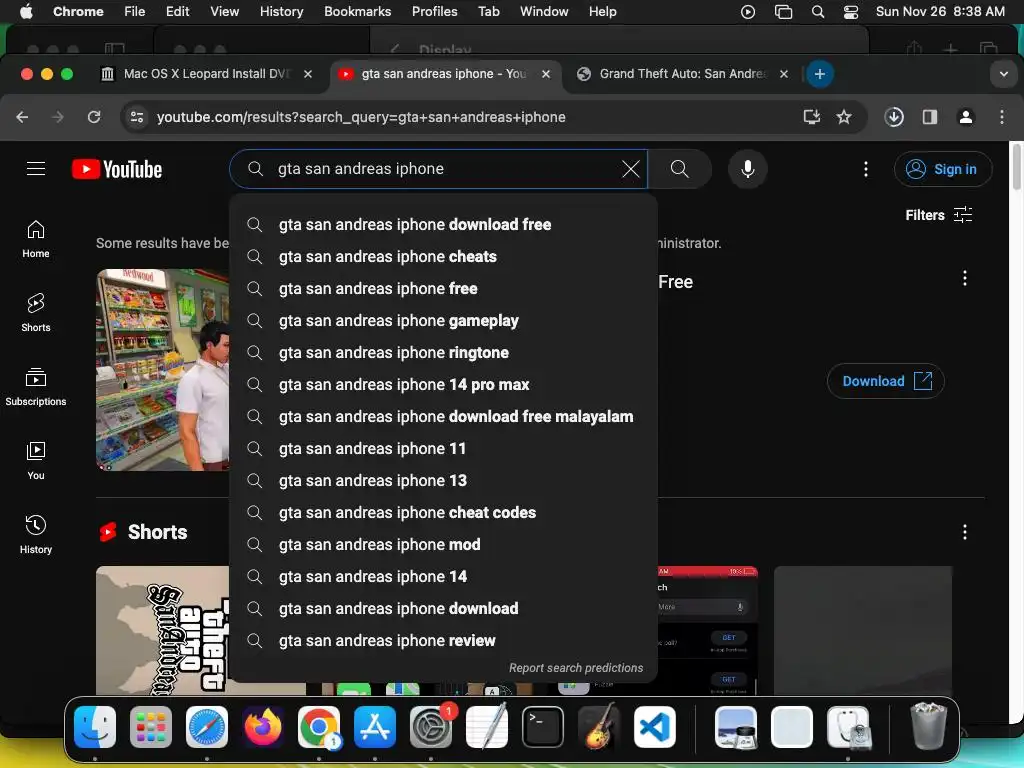Open more options for the first result
The height and width of the screenshot is (768, 1024).
965,278
